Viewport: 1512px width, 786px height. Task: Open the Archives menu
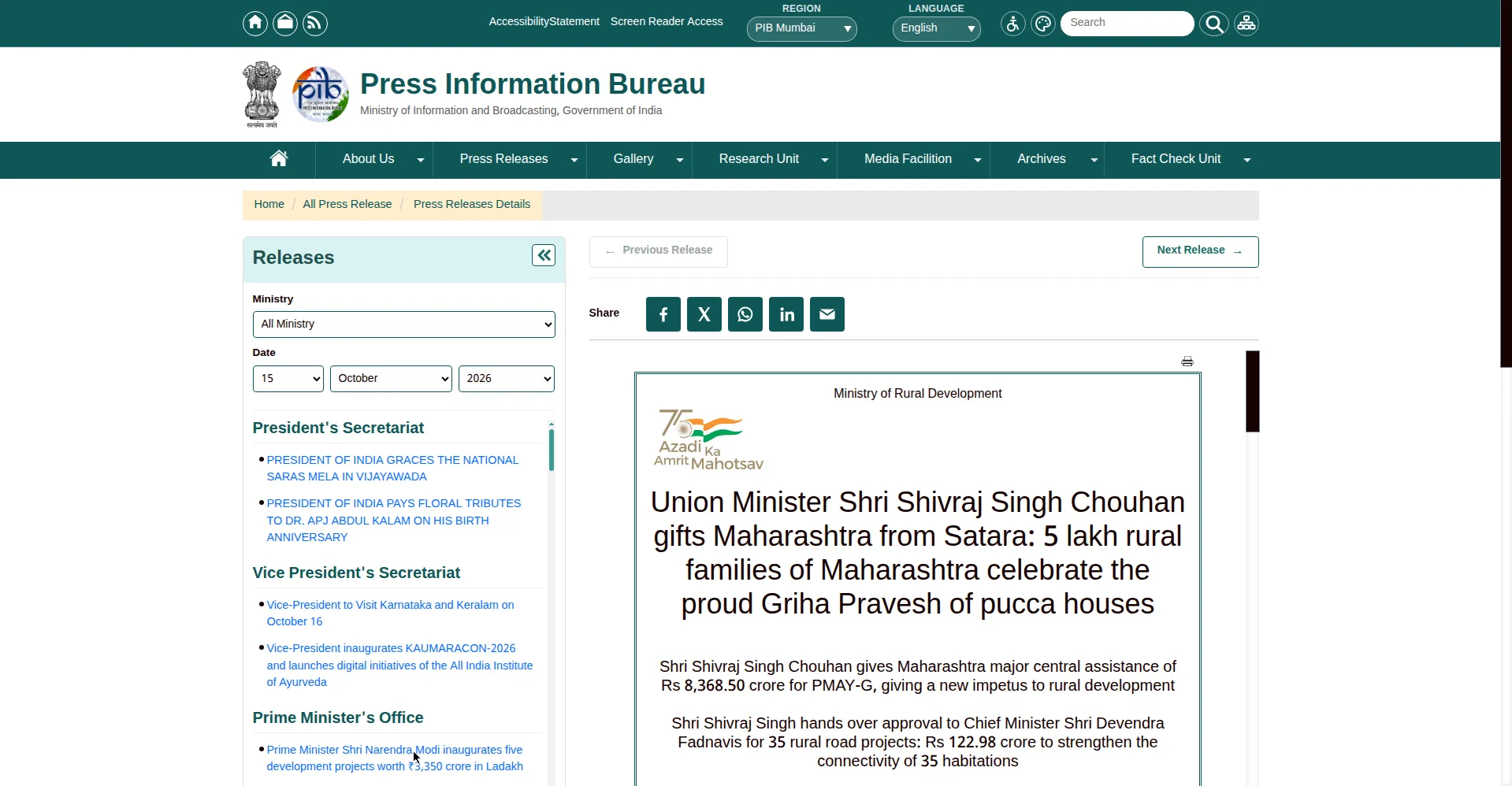click(x=1047, y=160)
